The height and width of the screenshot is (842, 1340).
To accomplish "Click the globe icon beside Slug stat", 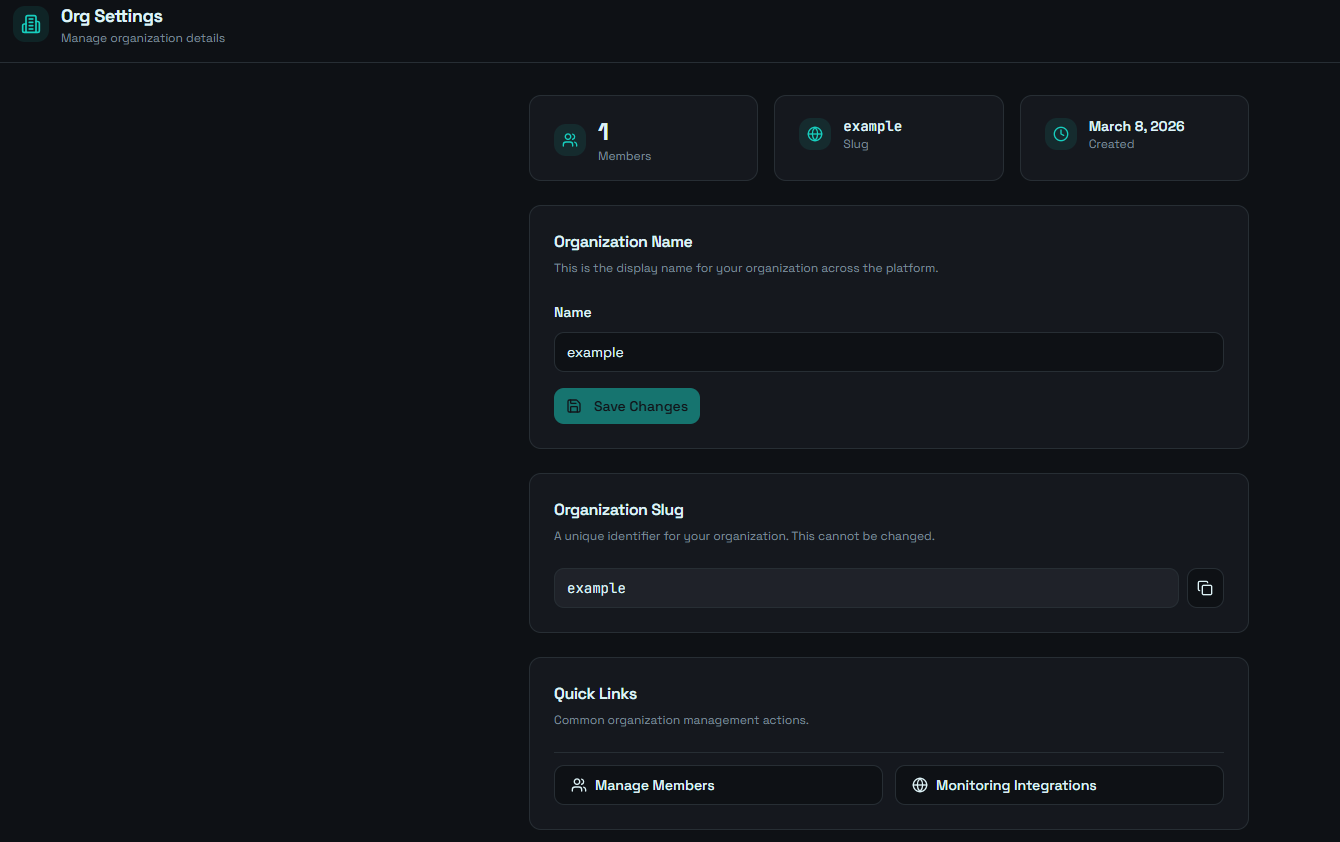I will point(815,134).
